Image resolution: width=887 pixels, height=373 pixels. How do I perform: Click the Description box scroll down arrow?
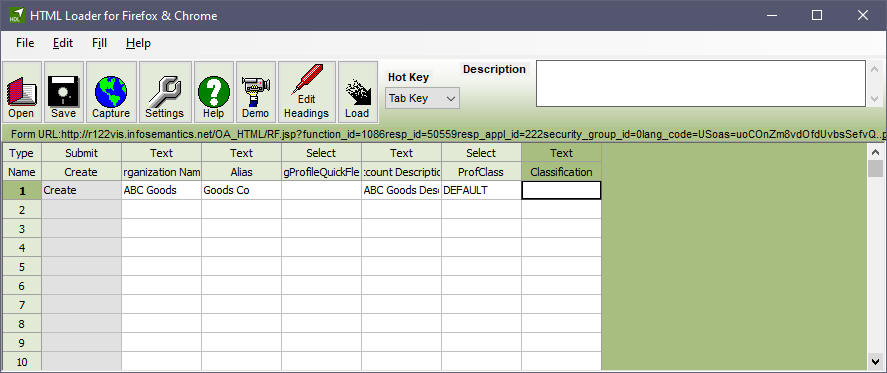[x=875, y=100]
